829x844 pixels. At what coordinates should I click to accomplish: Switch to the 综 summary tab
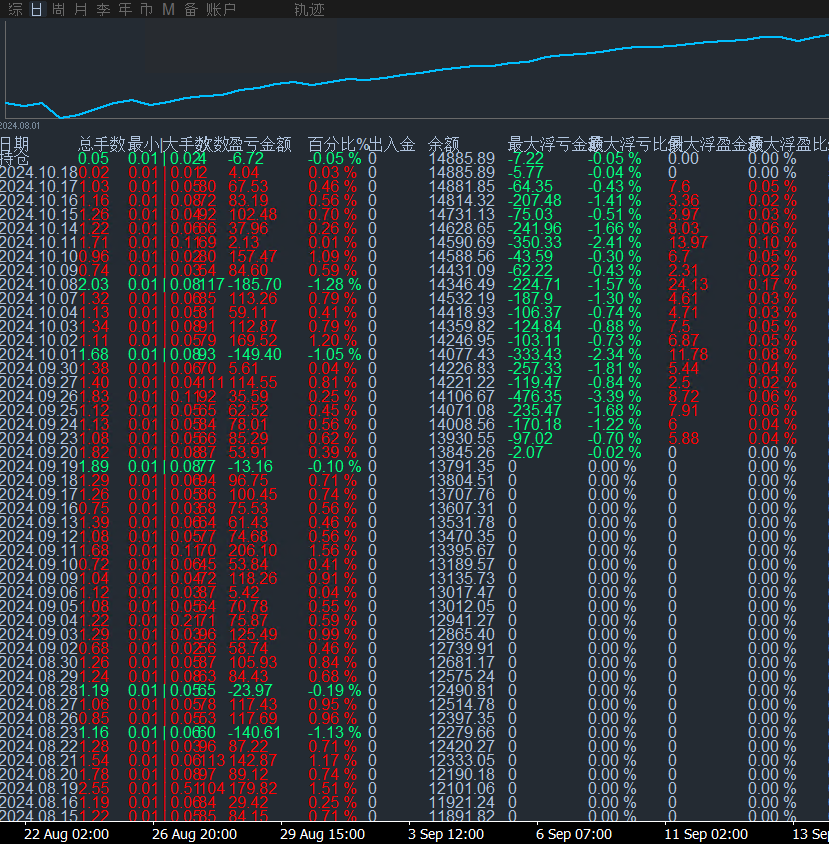(16, 9)
